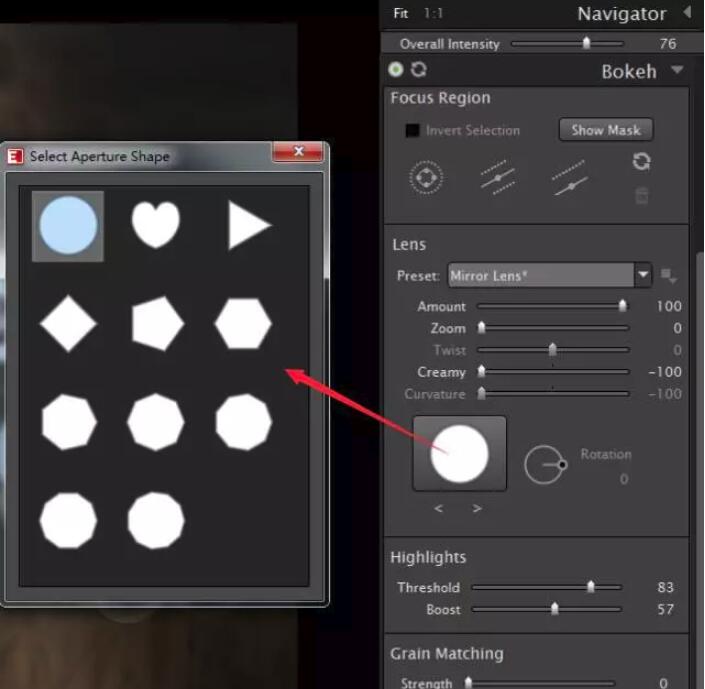Open the Lens Preset dropdown
The image size is (705, 689).
550,275
